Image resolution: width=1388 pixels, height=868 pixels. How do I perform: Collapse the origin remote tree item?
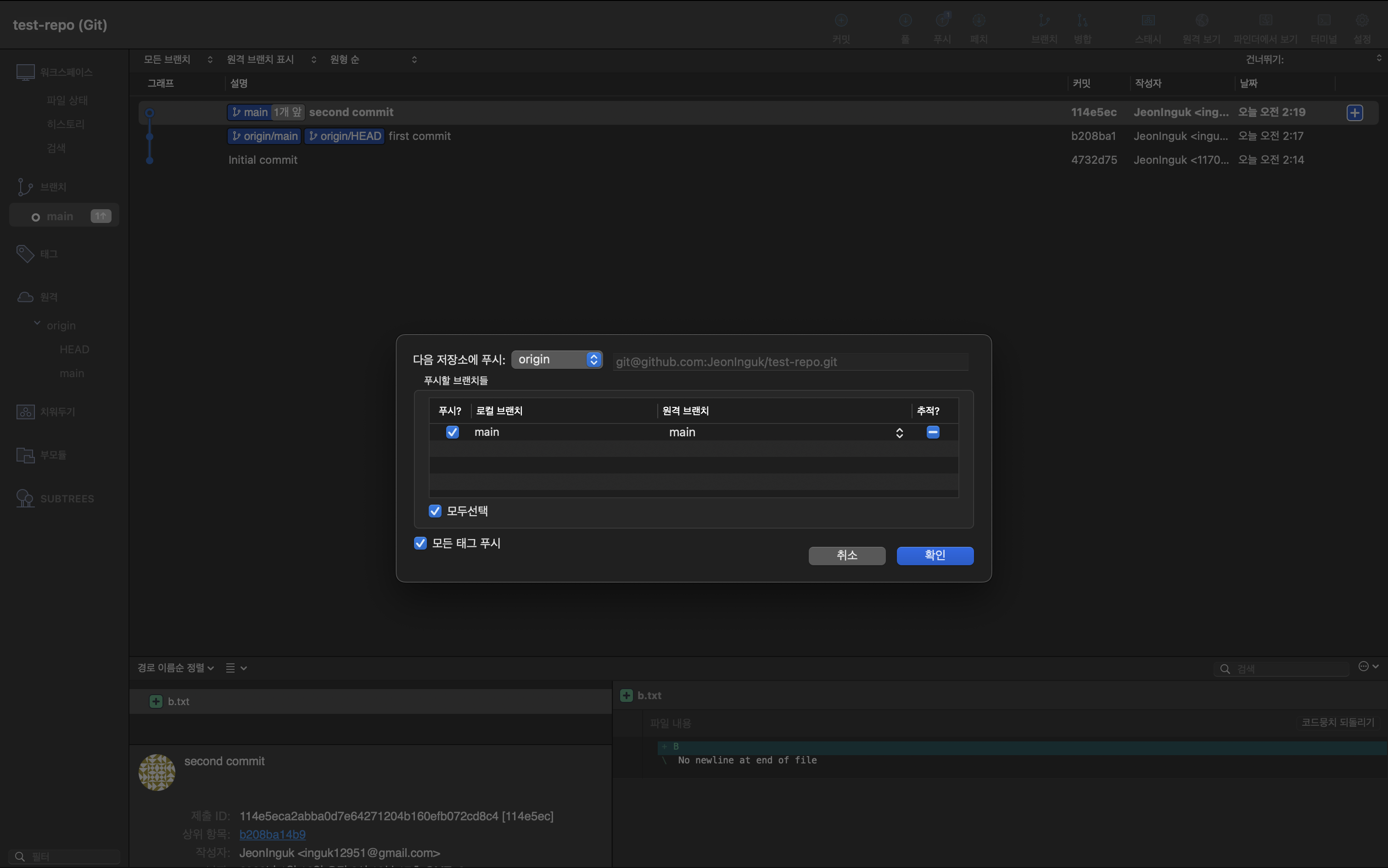click(37, 324)
